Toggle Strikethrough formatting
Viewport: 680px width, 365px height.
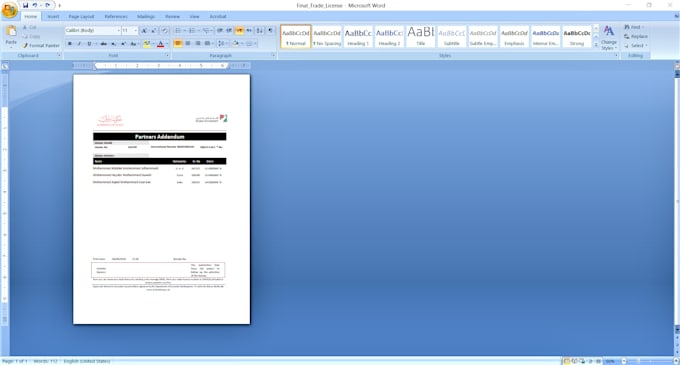(104, 43)
